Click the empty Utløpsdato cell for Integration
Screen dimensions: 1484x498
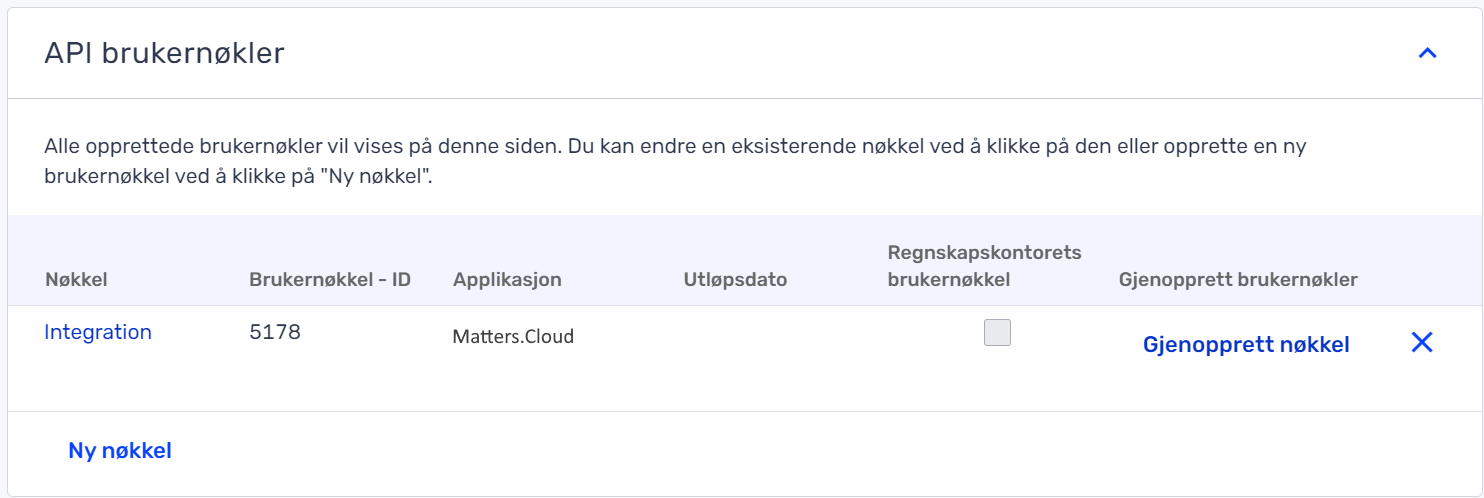point(760,337)
